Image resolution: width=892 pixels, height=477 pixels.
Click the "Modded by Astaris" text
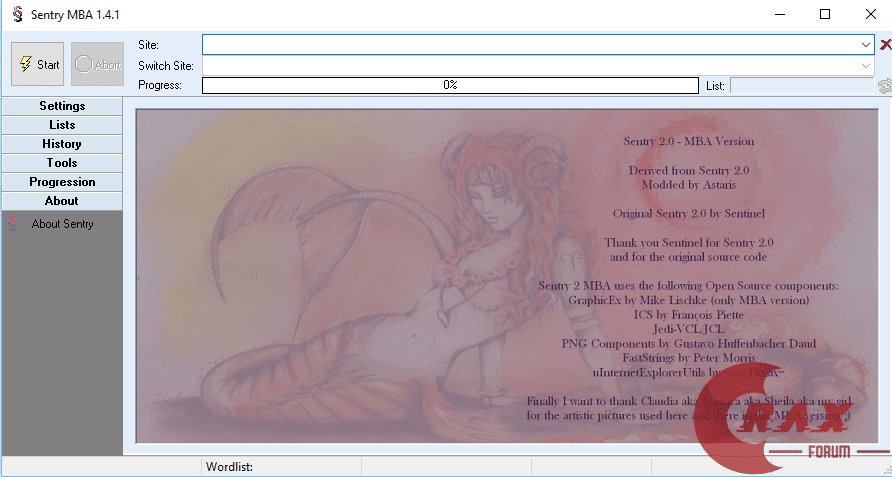pos(689,185)
